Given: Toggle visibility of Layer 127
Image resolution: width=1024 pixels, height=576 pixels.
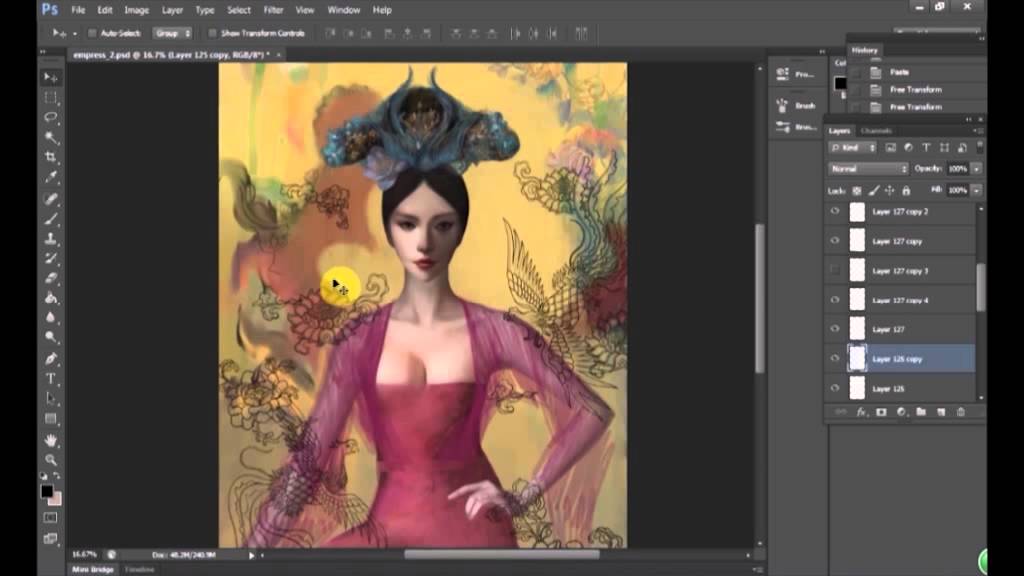Looking at the screenshot, I should (835, 329).
